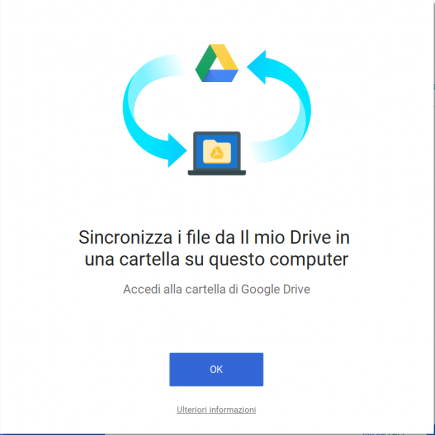The image size is (435, 435).
Task: Click the green segment of Drive logo
Action: coord(204,63)
